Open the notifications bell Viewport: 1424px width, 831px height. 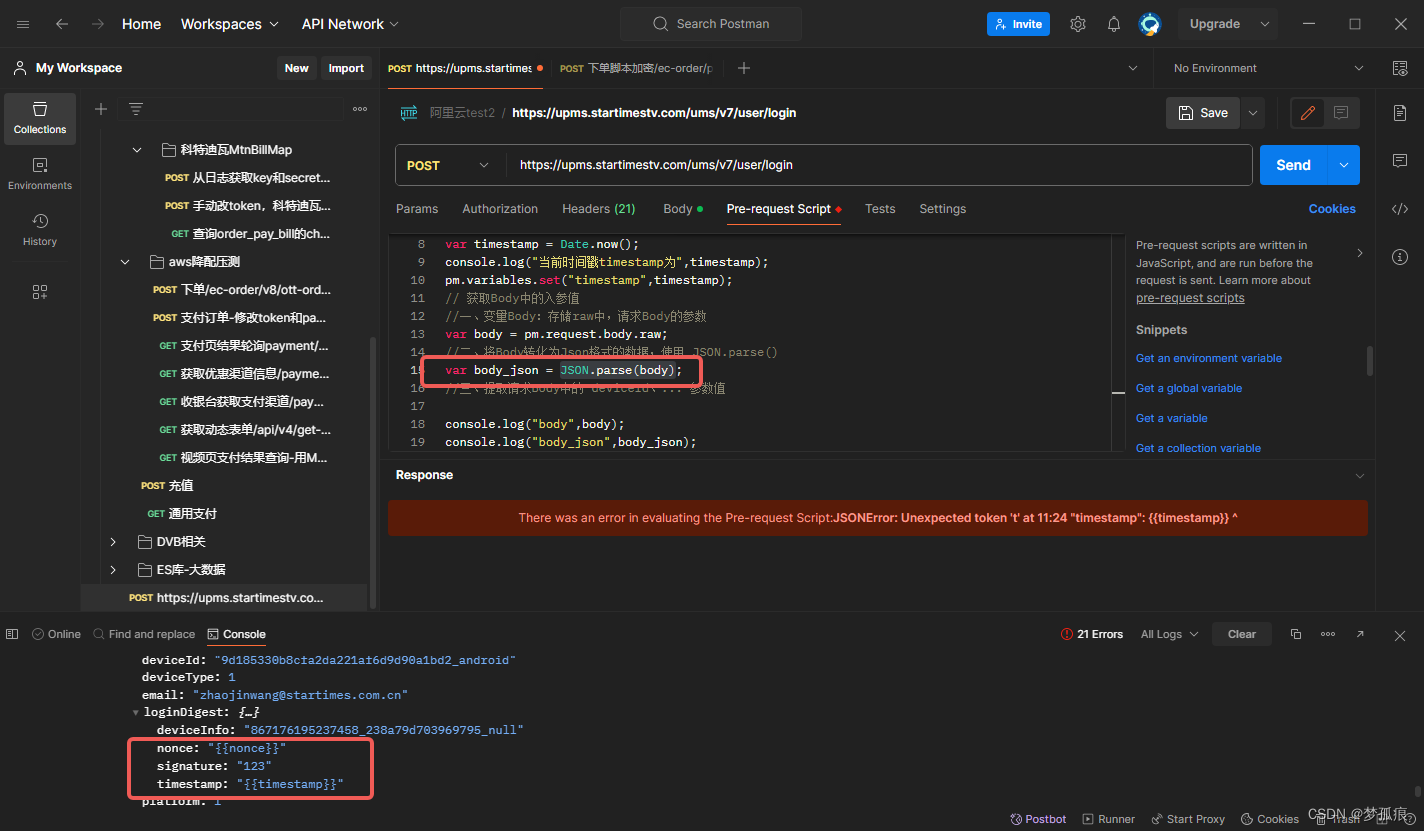[x=1114, y=24]
